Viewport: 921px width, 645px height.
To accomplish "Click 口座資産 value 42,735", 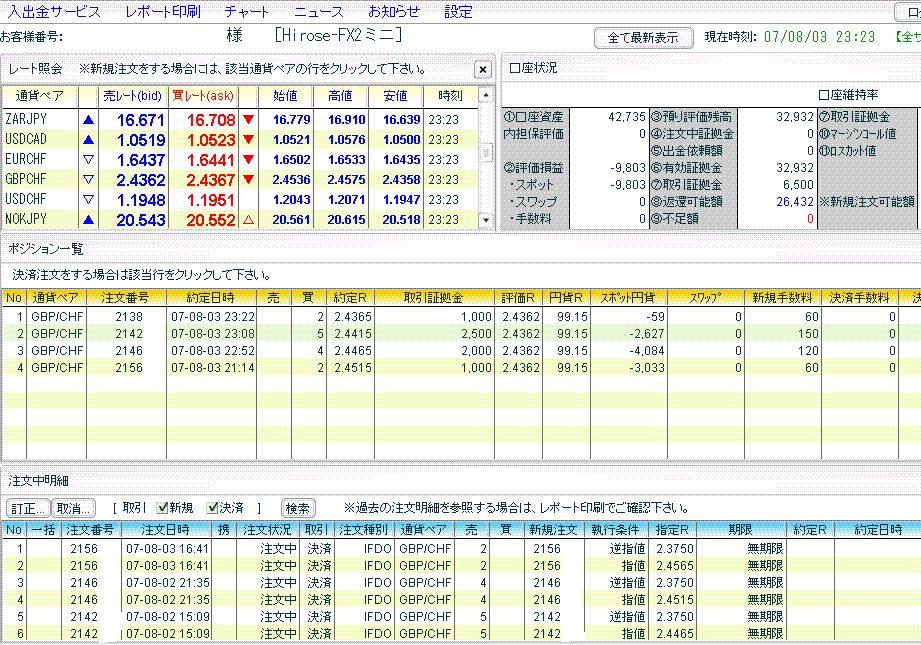I will point(627,117).
